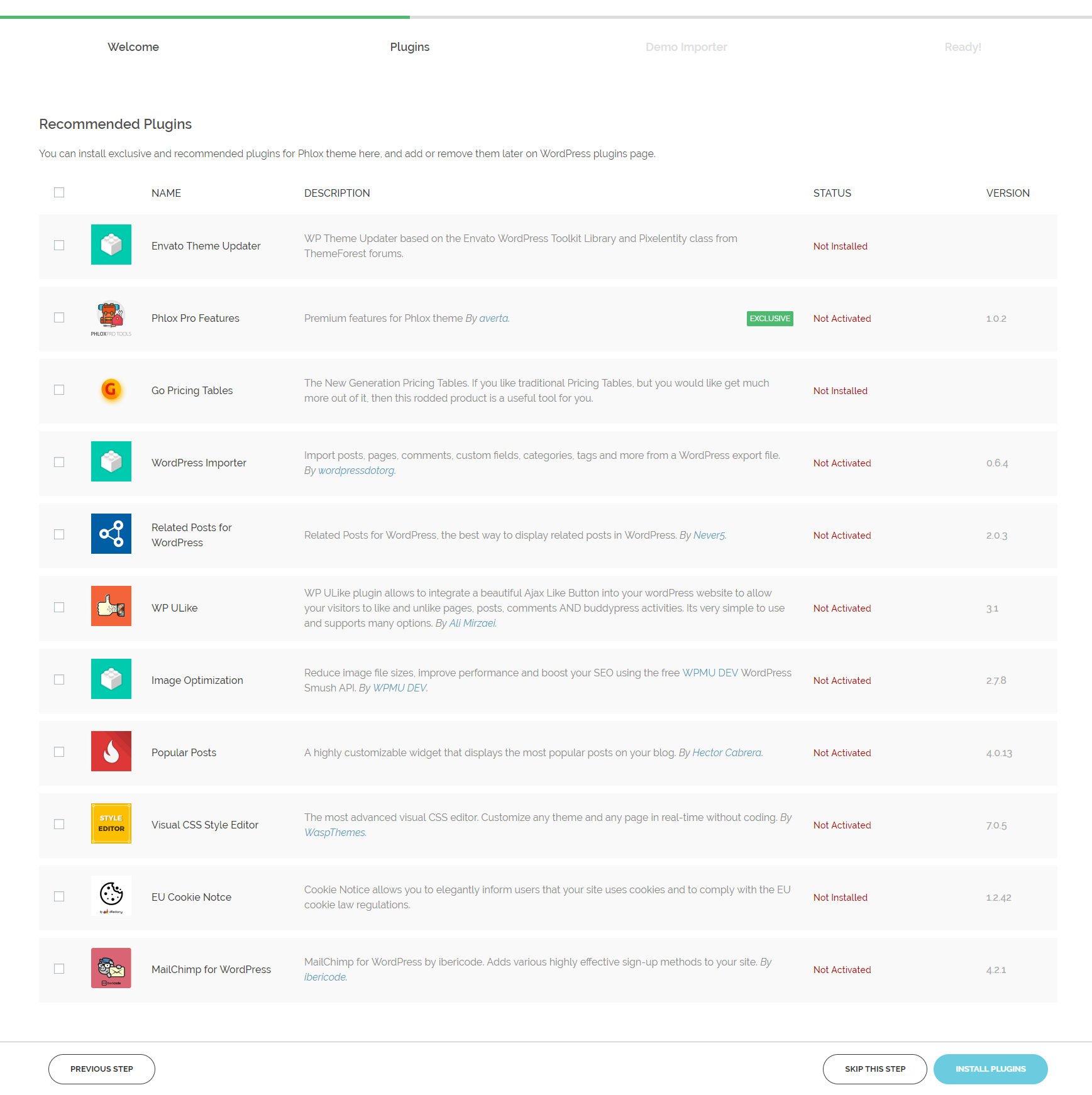Jump to the Ready! step
Image resolution: width=1092 pixels, height=1095 pixels.
coord(963,47)
